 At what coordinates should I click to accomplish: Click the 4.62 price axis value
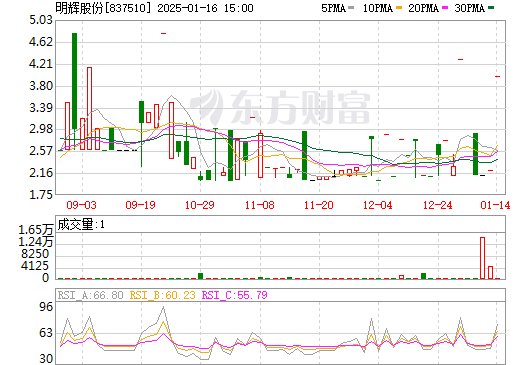[x=41, y=42]
